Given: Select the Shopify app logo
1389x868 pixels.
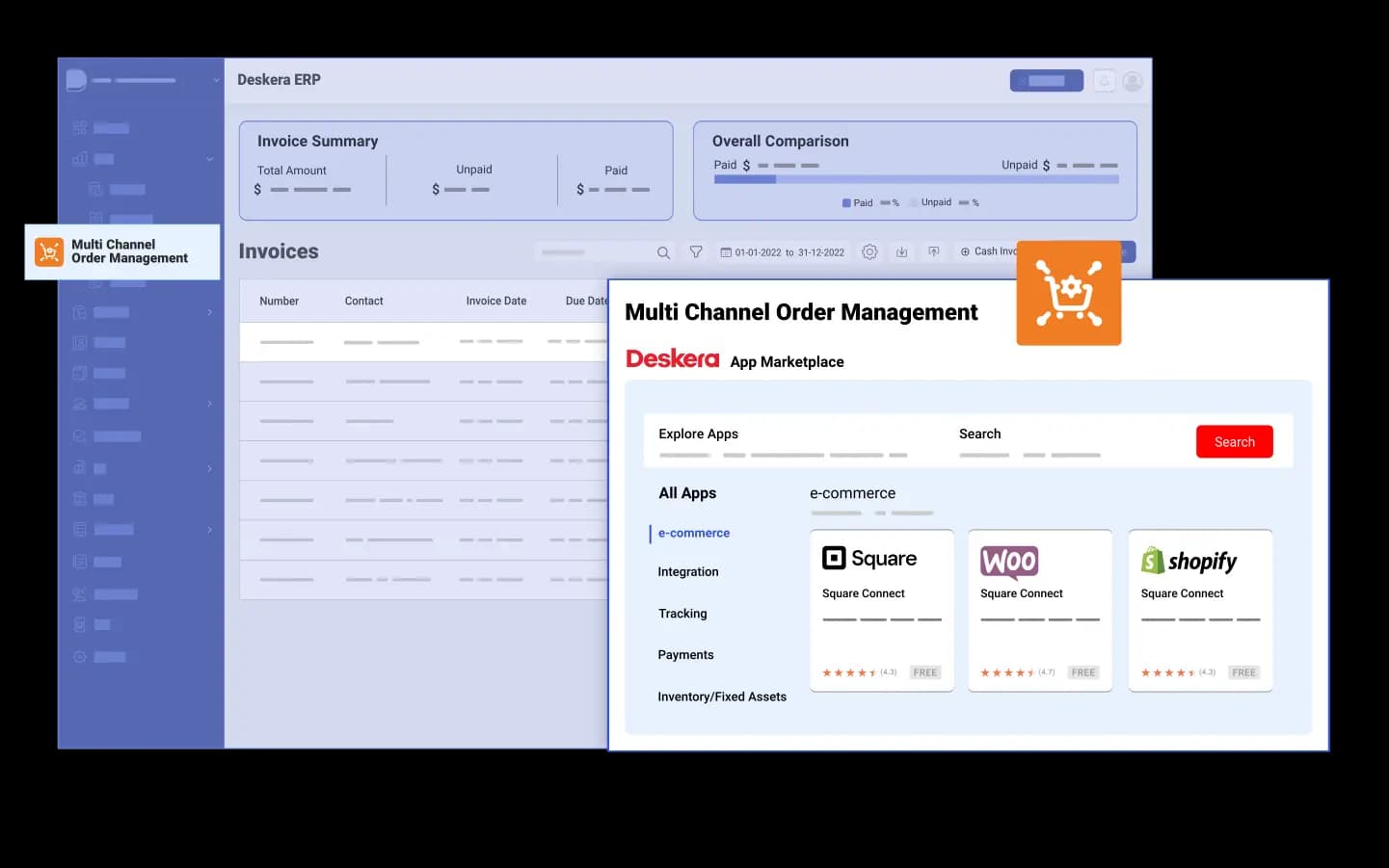Looking at the screenshot, I should coord(1189,561).
